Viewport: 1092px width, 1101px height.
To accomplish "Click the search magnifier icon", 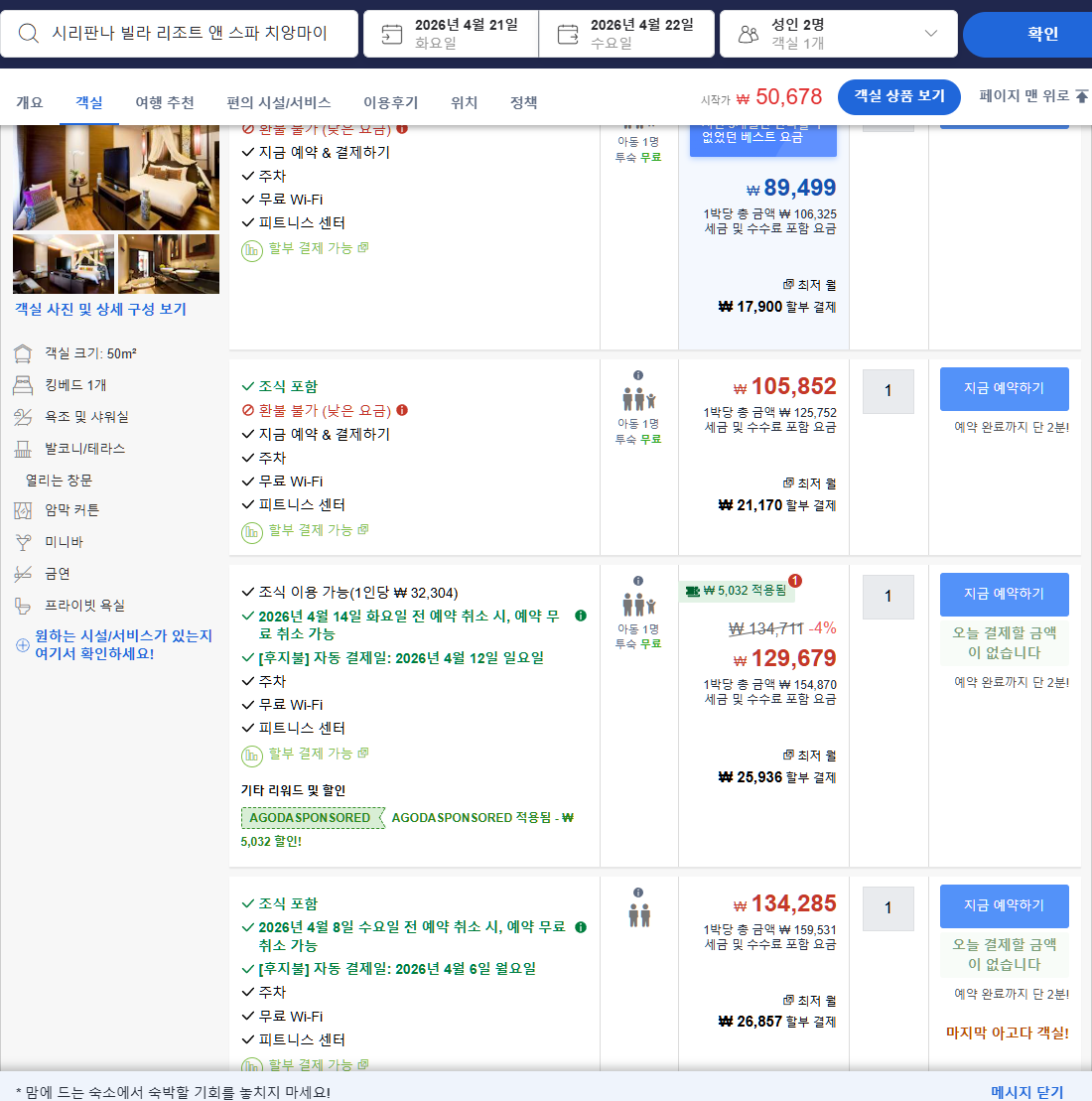I will [28, 33].
